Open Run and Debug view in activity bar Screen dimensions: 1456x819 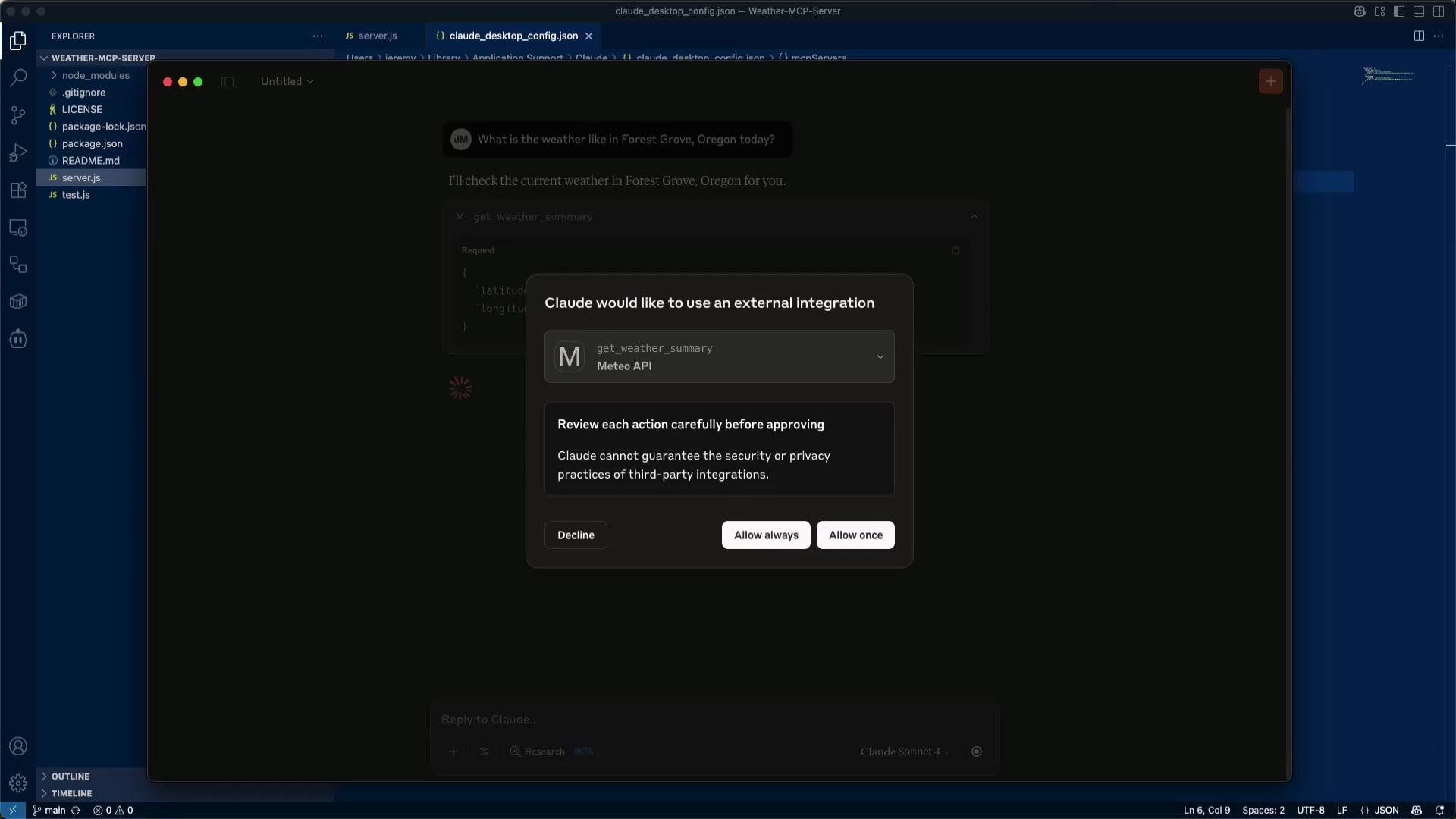[x=18, y=152]
